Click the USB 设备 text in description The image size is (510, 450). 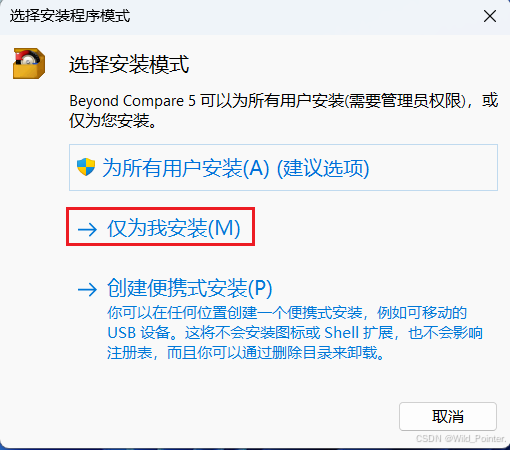pos(139,333)
